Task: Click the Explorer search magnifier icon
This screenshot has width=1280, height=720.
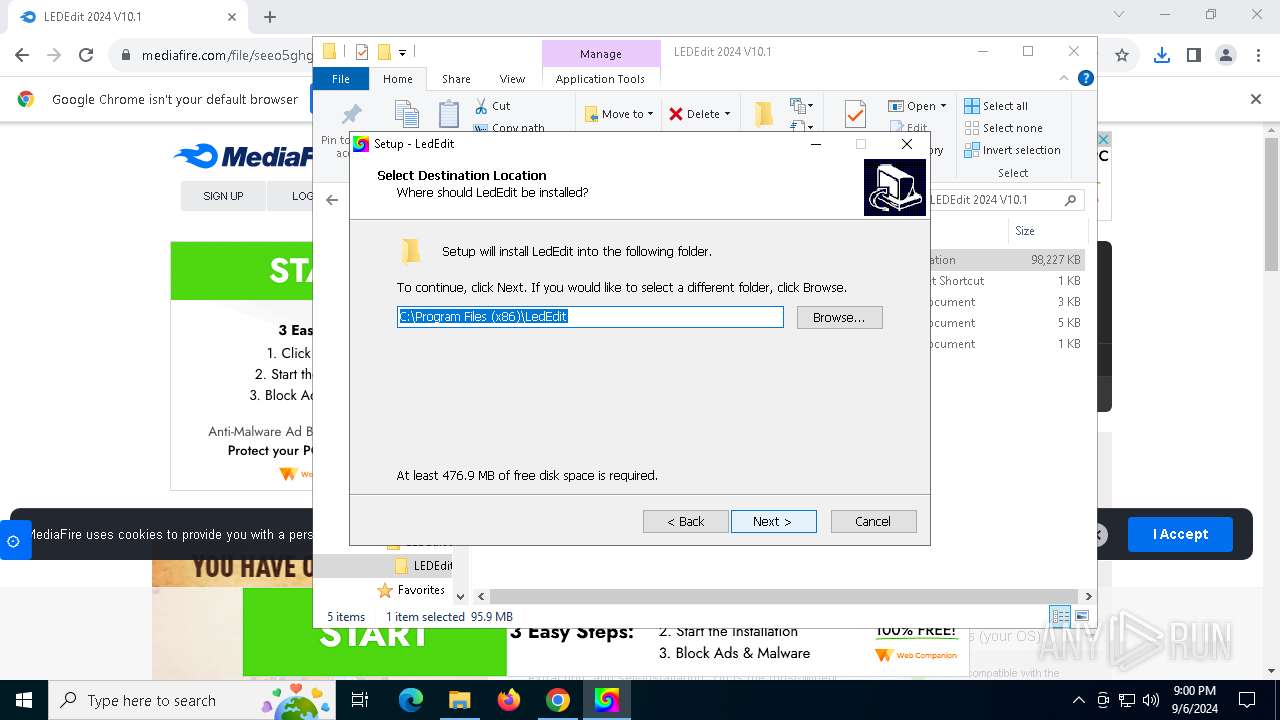Action: tap(1070, 200)
